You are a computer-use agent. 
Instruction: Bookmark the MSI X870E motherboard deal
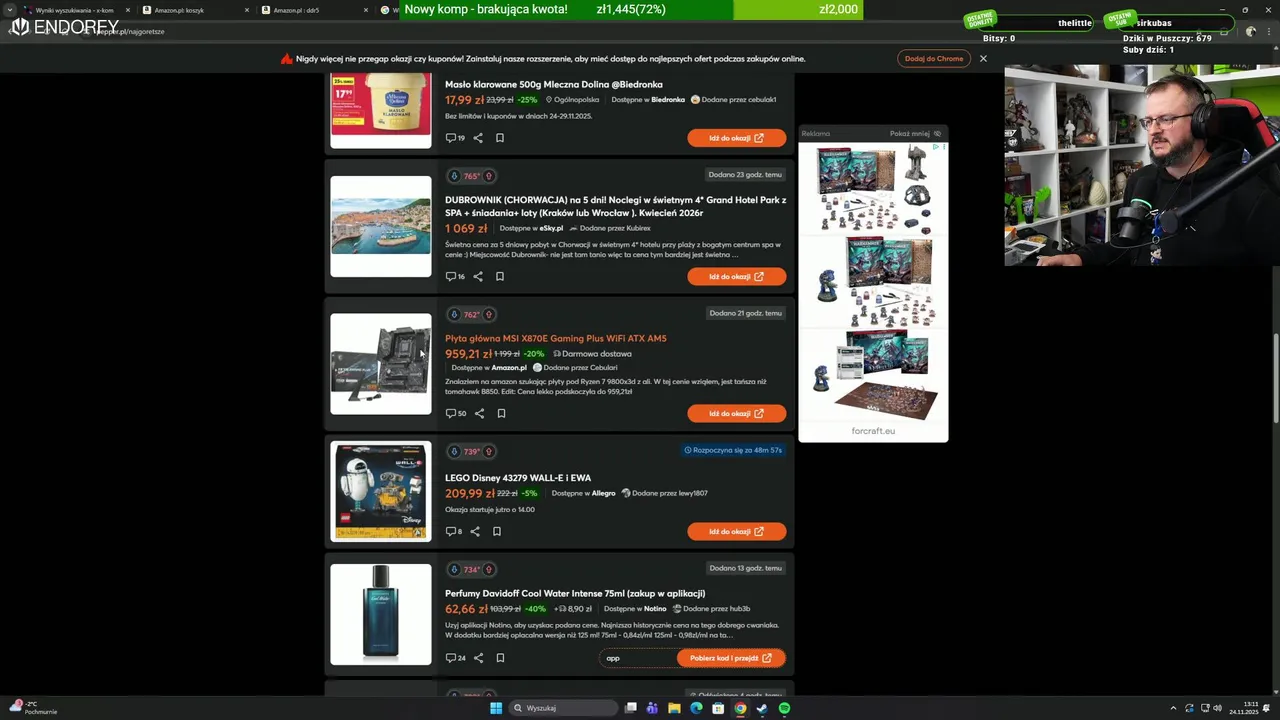[501, 413]
